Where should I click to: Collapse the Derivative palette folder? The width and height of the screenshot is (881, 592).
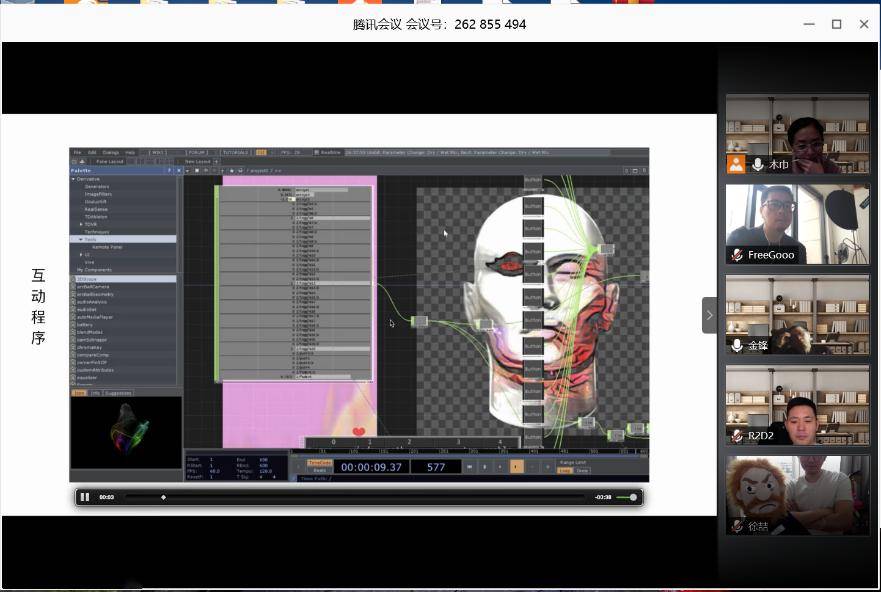coord(73,179)
